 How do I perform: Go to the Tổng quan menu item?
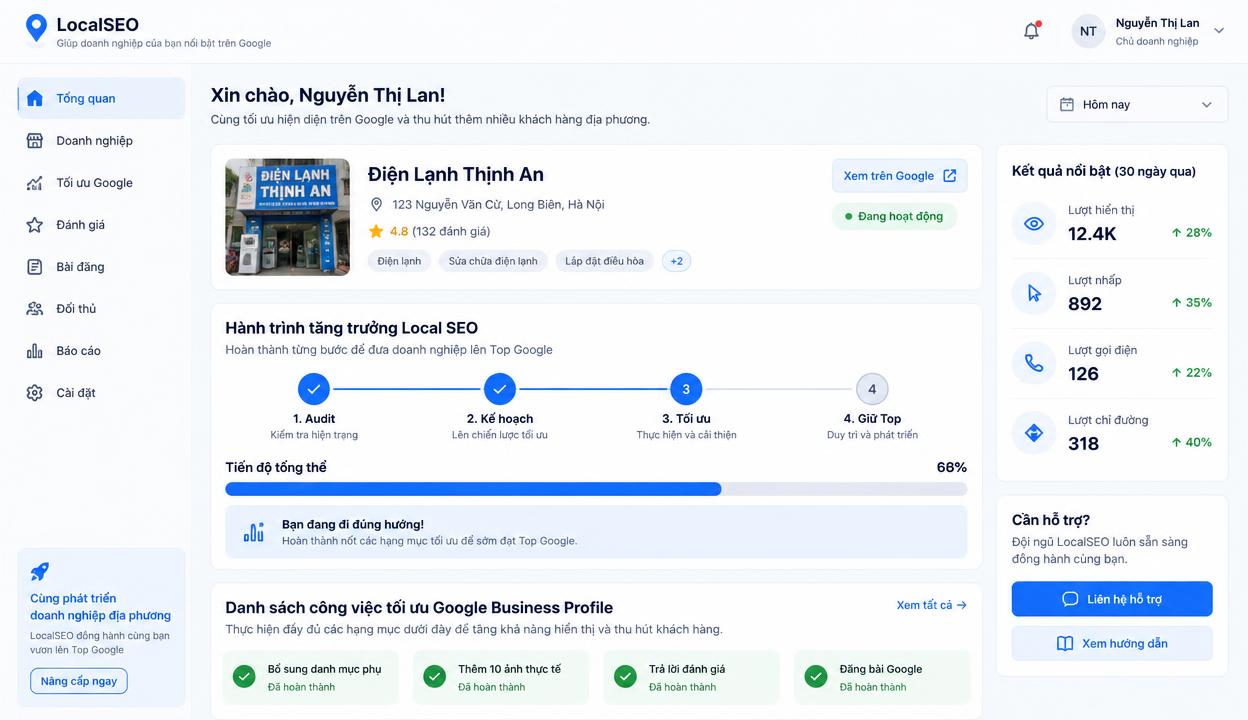101,98
